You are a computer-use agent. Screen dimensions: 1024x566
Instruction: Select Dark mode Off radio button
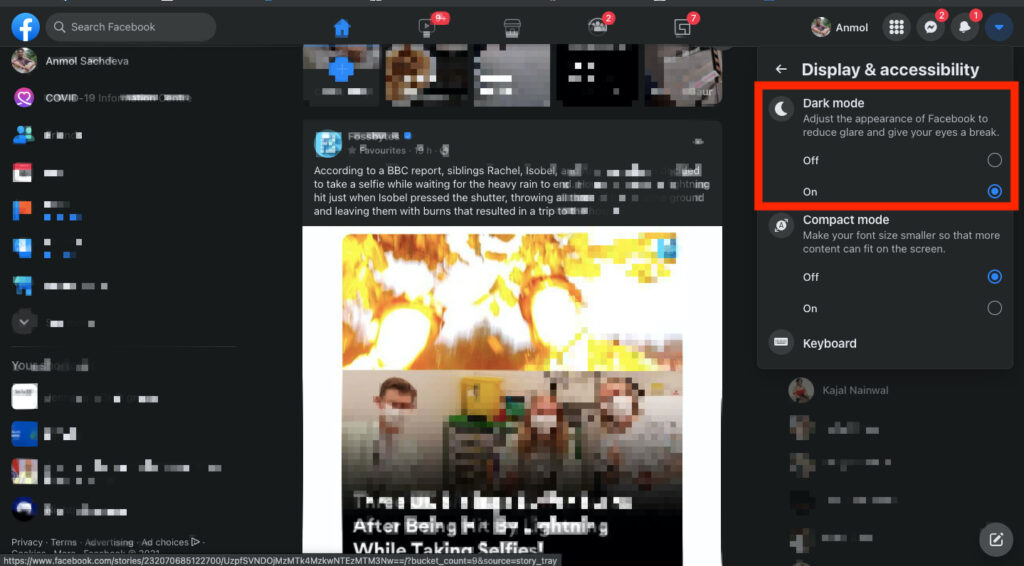click(994, 160)
